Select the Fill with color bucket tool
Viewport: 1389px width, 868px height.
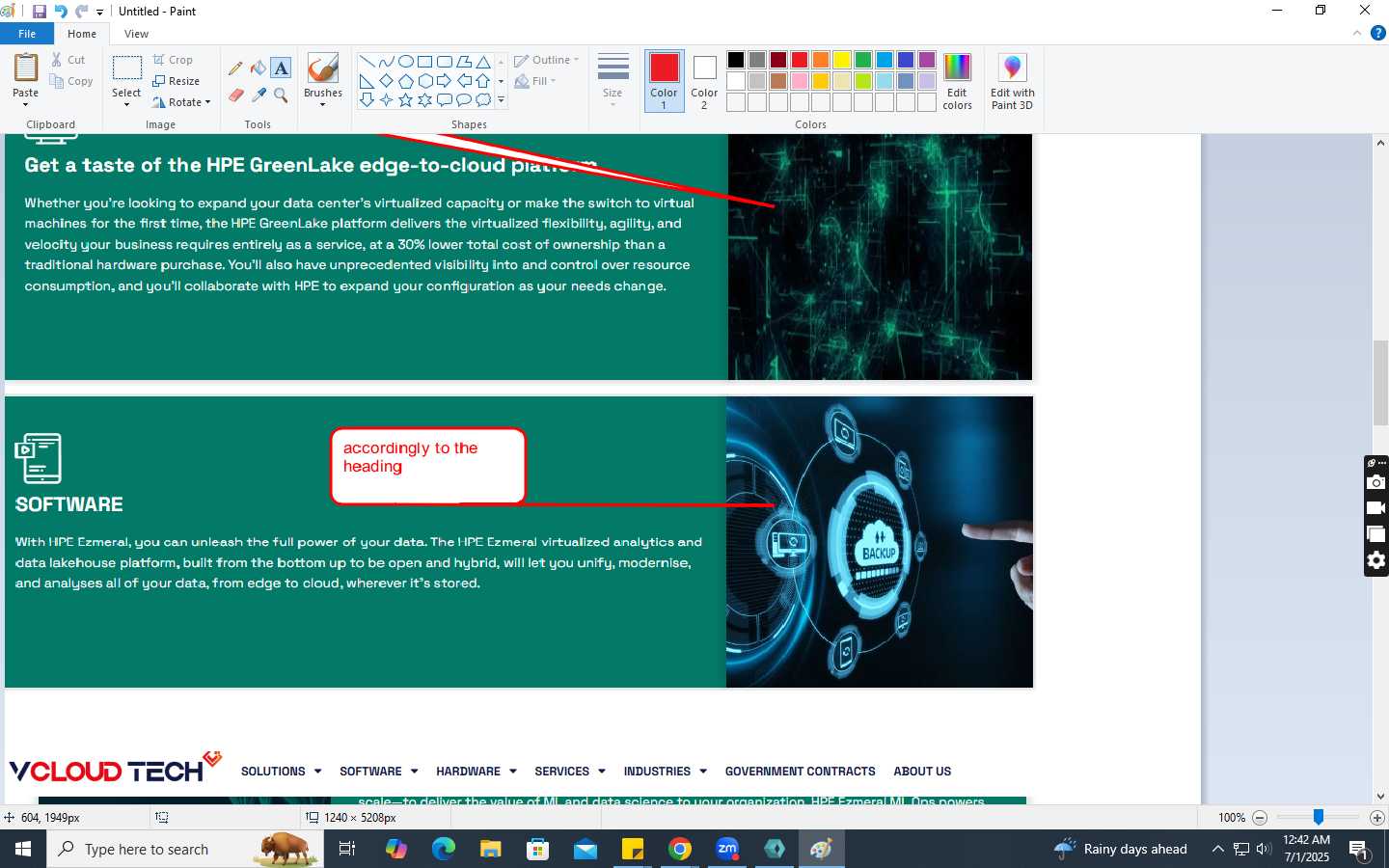[258, 68]
